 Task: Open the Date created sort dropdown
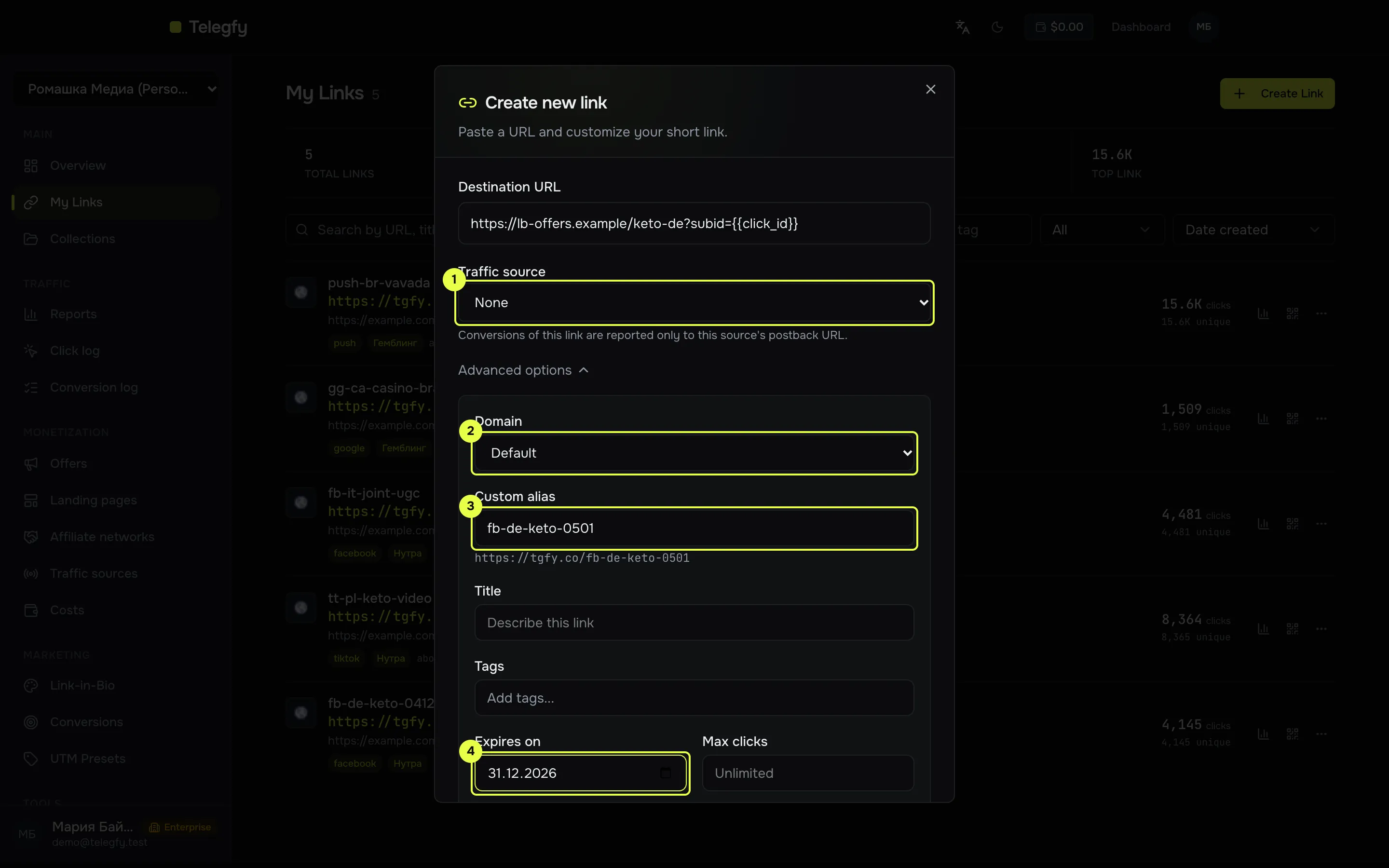pyautogui.click(x=1253, y=230)
